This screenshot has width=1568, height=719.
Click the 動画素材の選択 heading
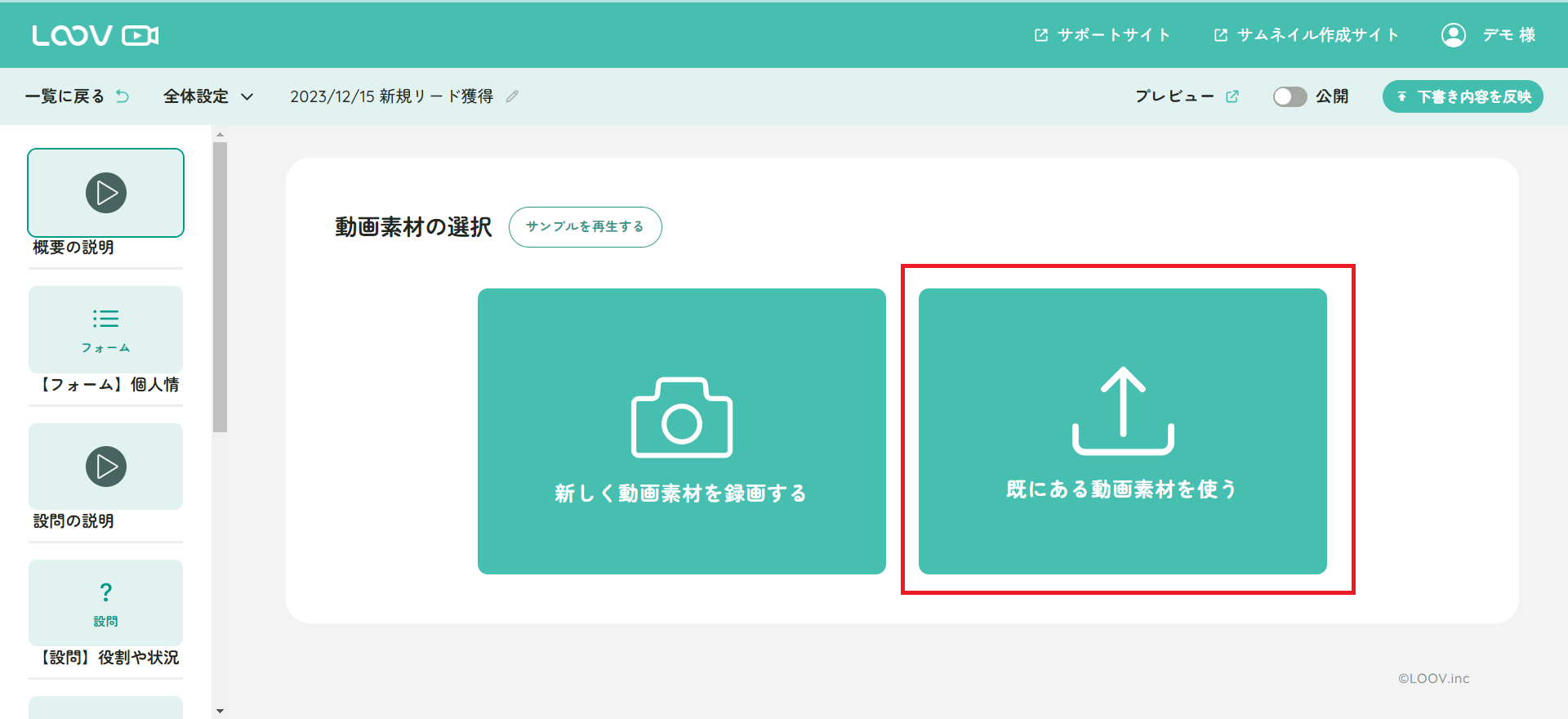click(x=413, y=227)
